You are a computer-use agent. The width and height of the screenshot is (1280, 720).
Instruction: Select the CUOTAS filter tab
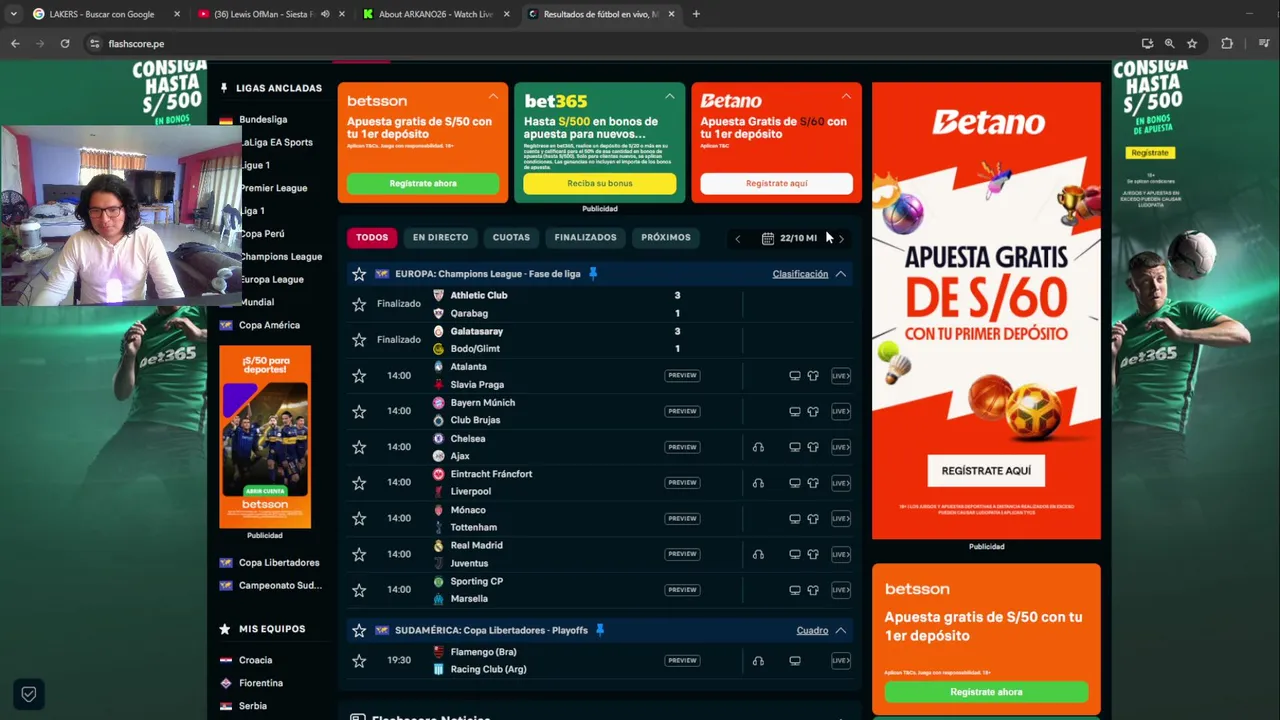[511, 238]
